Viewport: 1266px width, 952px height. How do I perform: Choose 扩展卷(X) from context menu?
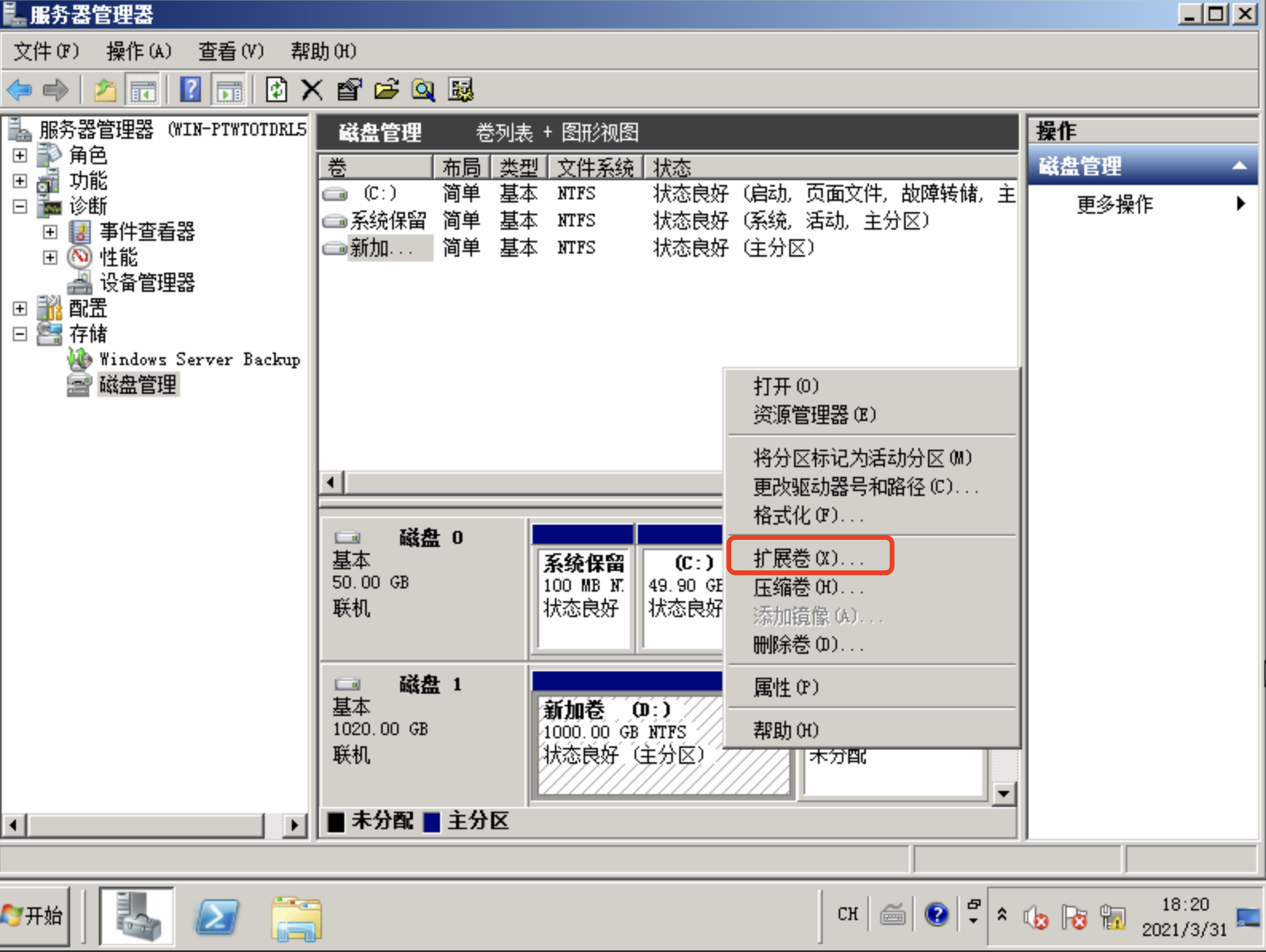(x=873, y=558)
